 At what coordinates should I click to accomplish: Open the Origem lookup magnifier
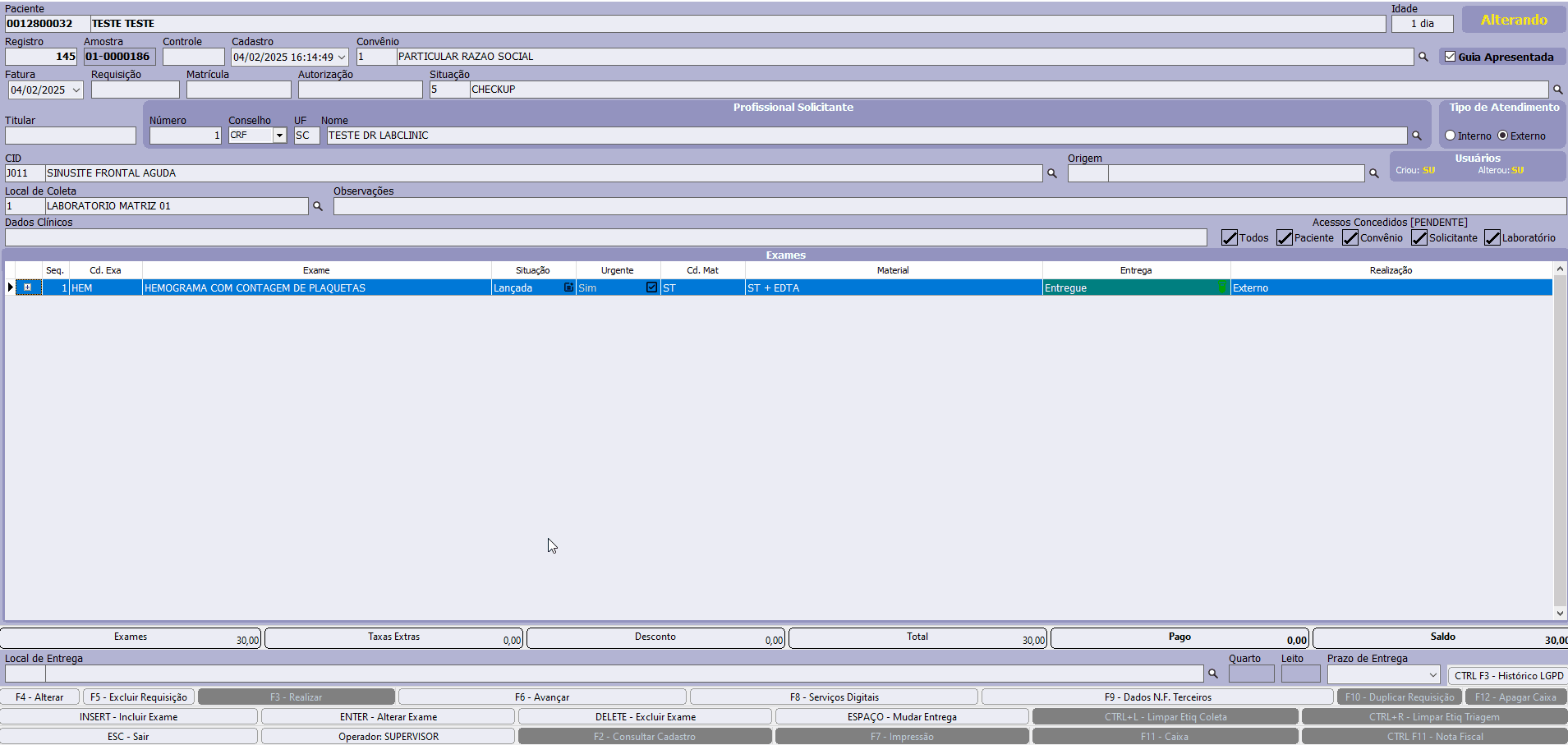point(1373,173)
